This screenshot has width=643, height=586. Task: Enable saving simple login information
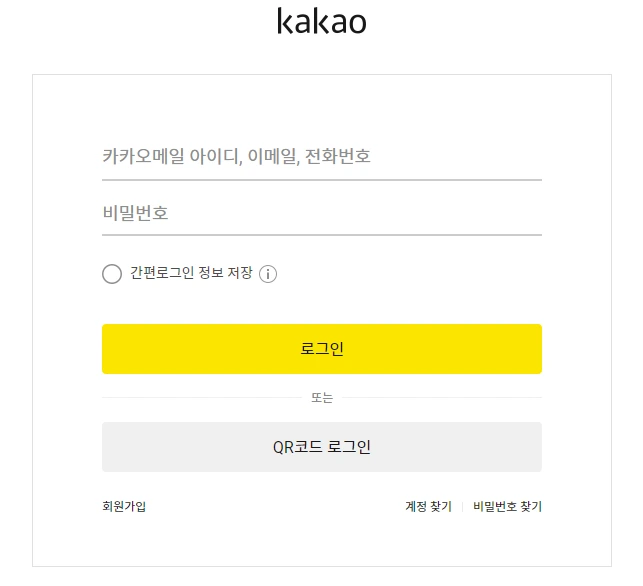pyautogui.click(x=112, y=274)
